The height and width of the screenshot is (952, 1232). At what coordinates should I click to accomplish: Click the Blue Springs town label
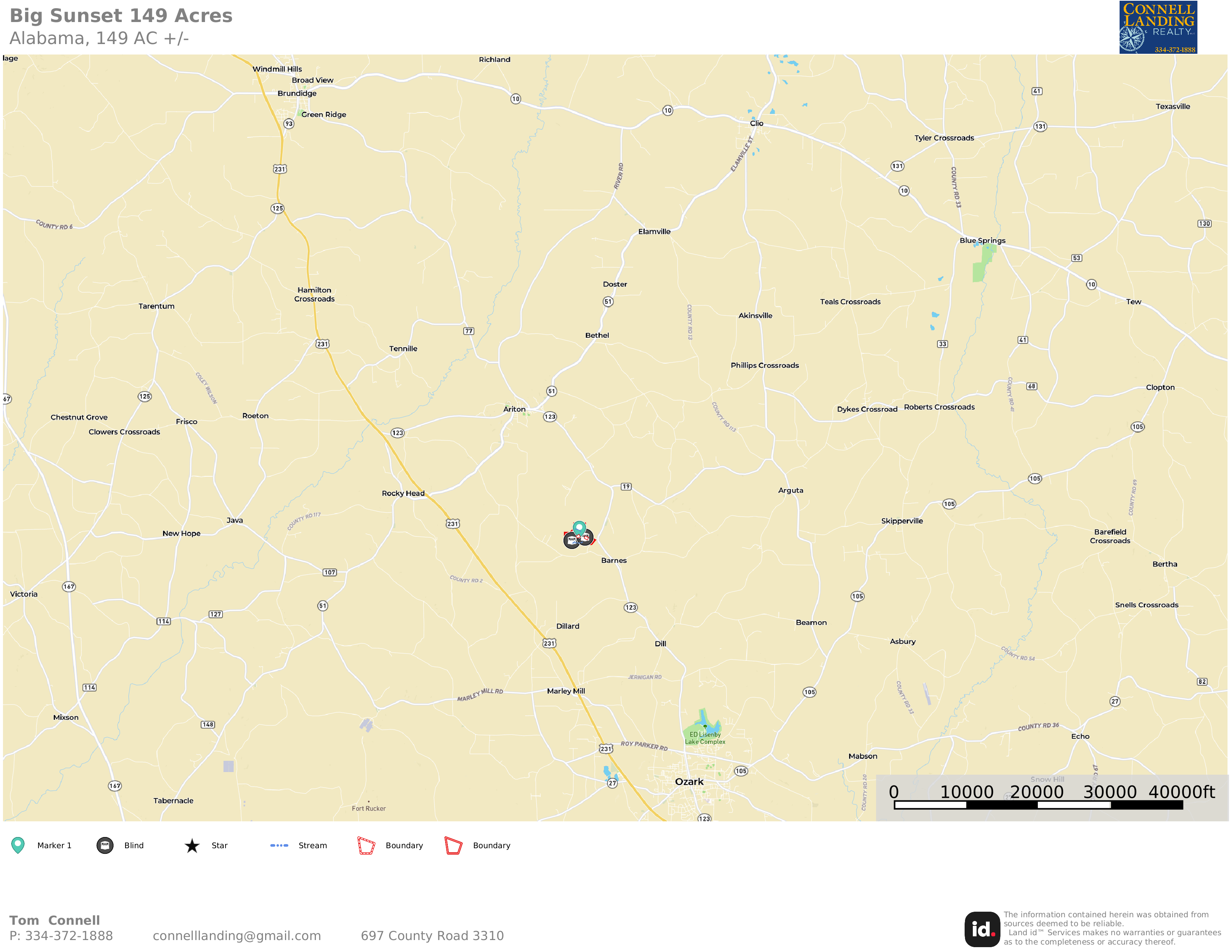pyautogui.click(x=983, y=241)
